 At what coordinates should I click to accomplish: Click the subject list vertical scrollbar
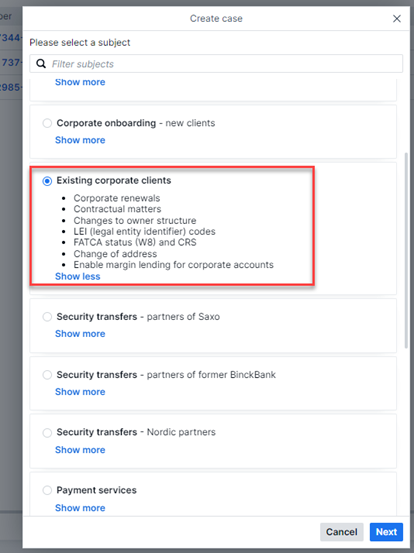click(406, 250)
